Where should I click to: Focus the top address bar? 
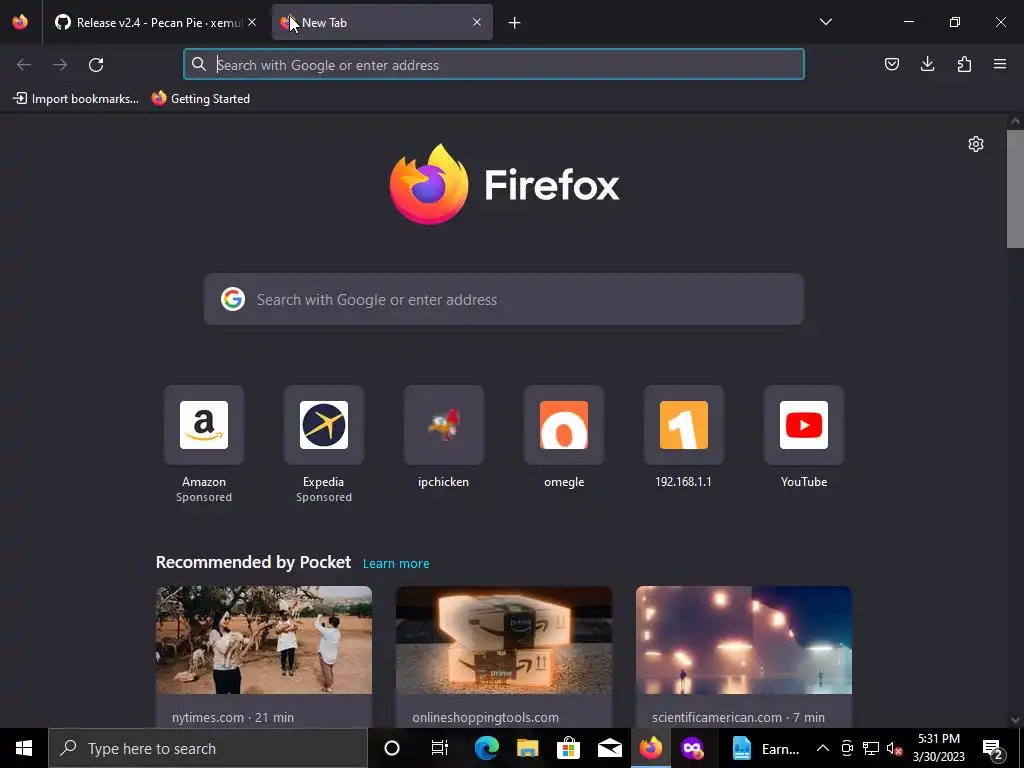pos(494,65)
